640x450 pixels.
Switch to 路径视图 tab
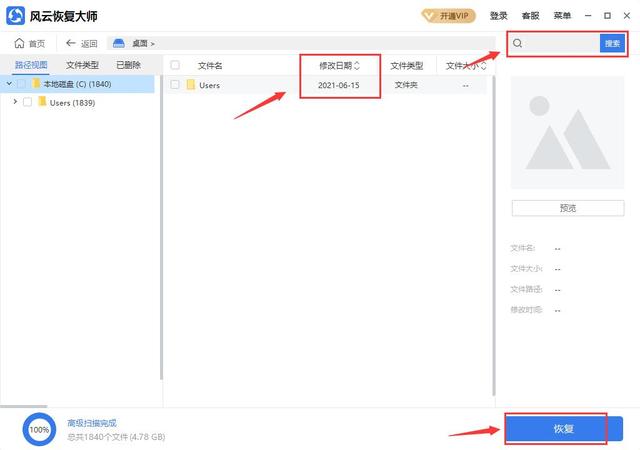click(31, 65)
